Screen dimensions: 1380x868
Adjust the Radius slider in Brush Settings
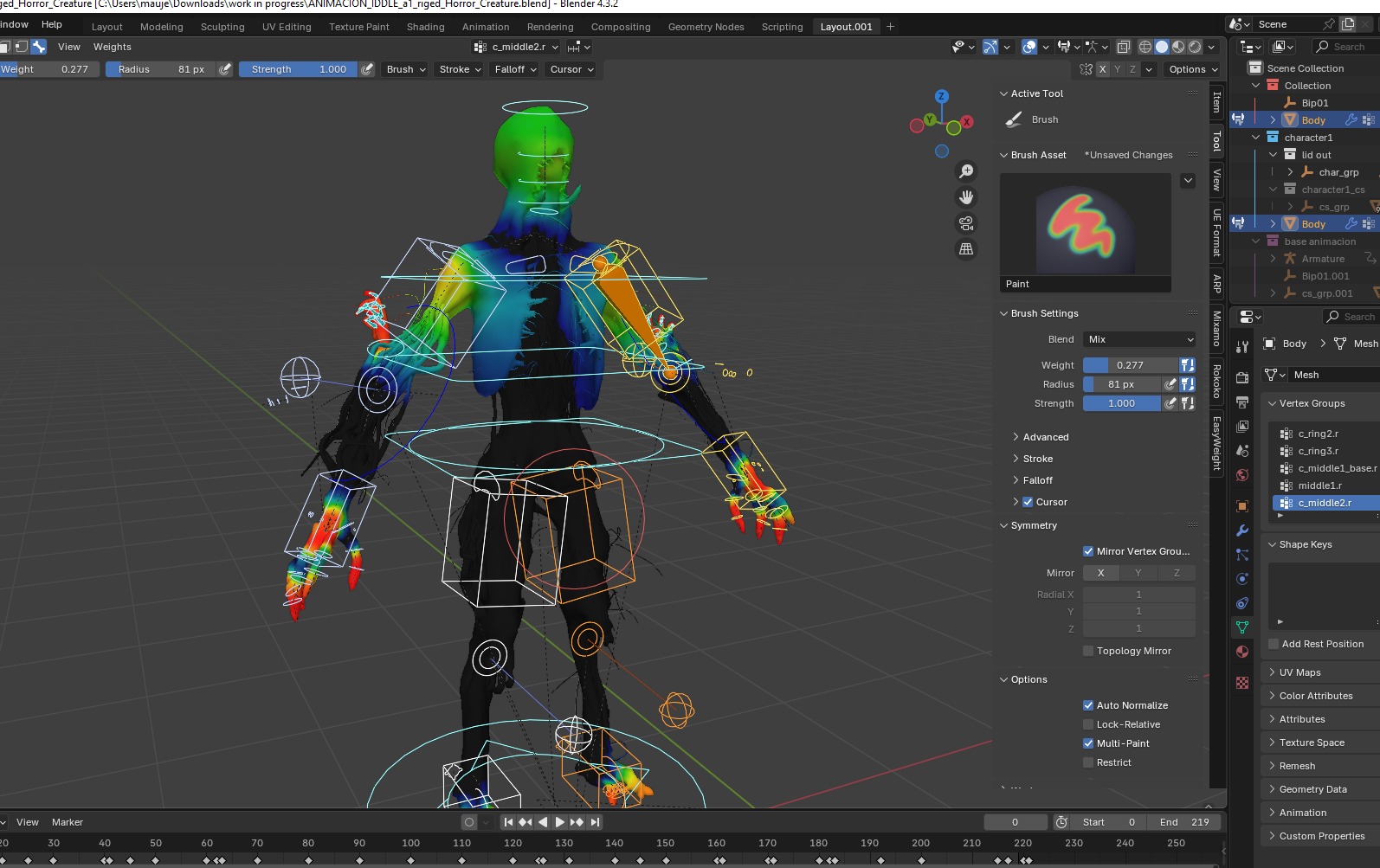click(x=1122, y=384)
